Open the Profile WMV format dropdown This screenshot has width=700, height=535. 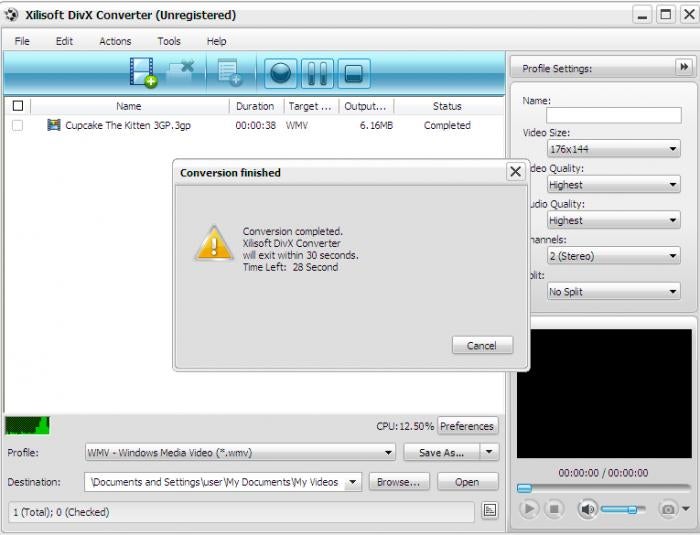point(240,452)
